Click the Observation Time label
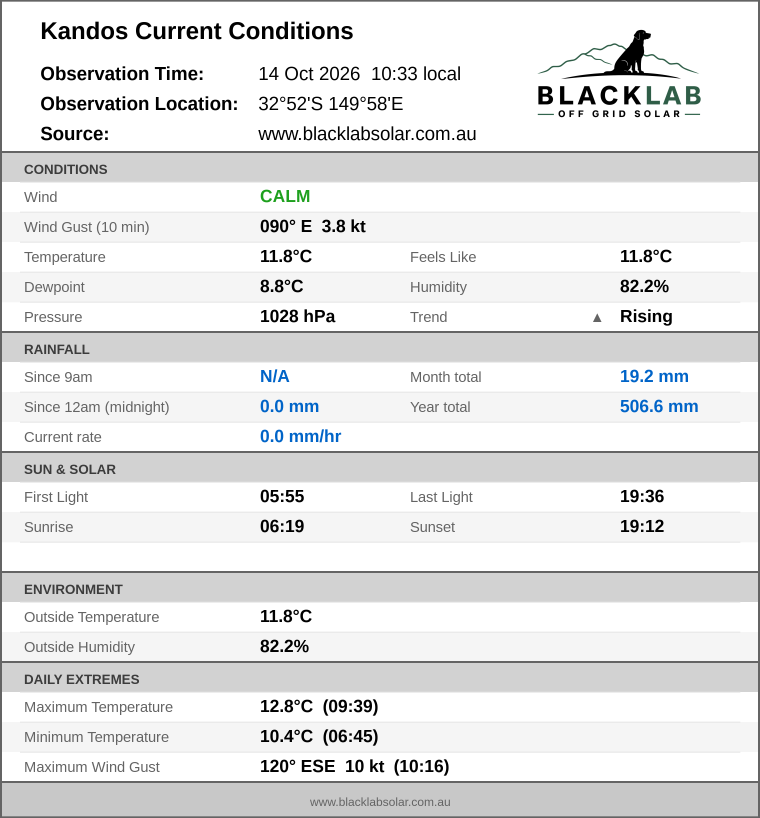The image size is (760, 818). tap(122, 74)
